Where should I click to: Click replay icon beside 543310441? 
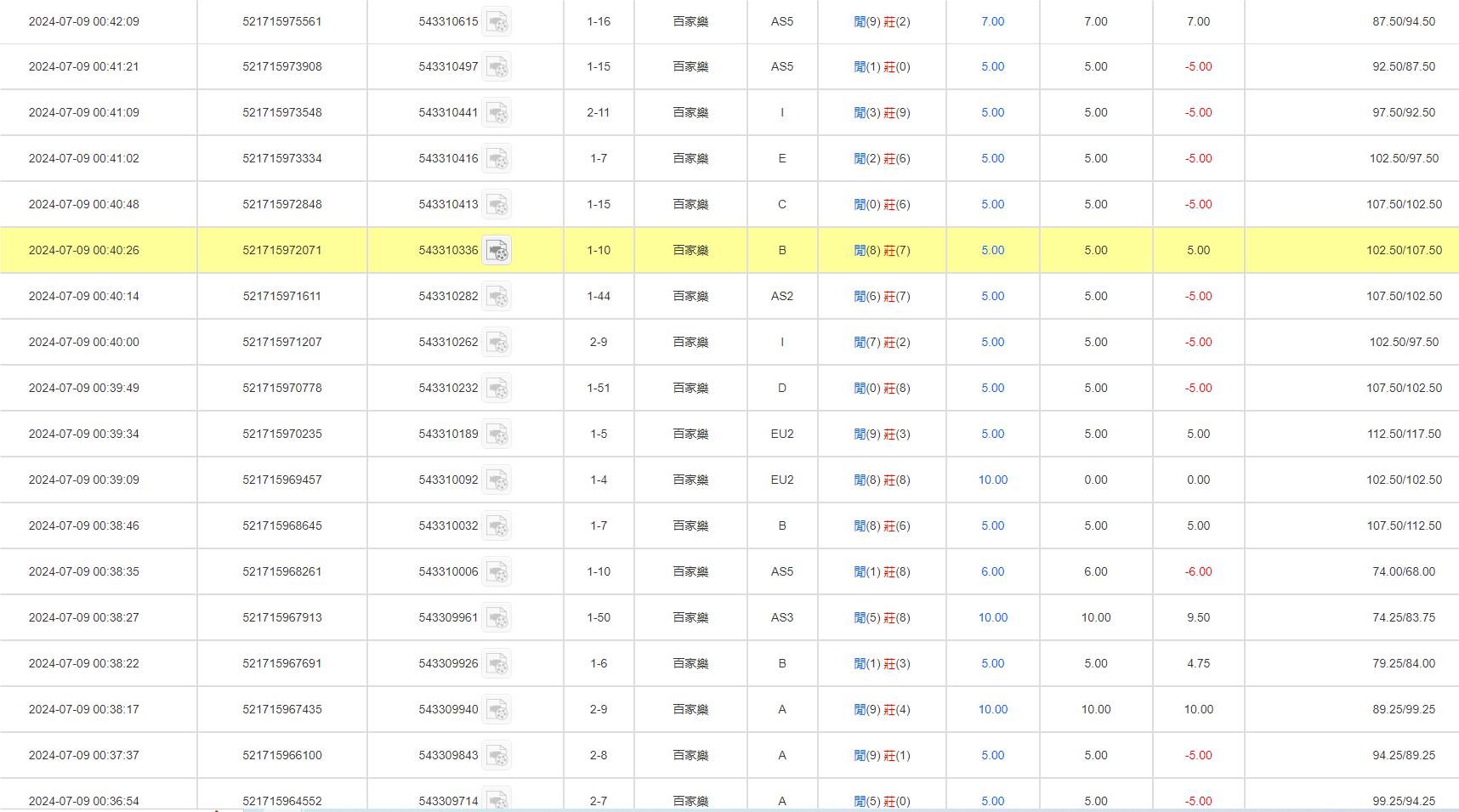[x=497, y=113]
